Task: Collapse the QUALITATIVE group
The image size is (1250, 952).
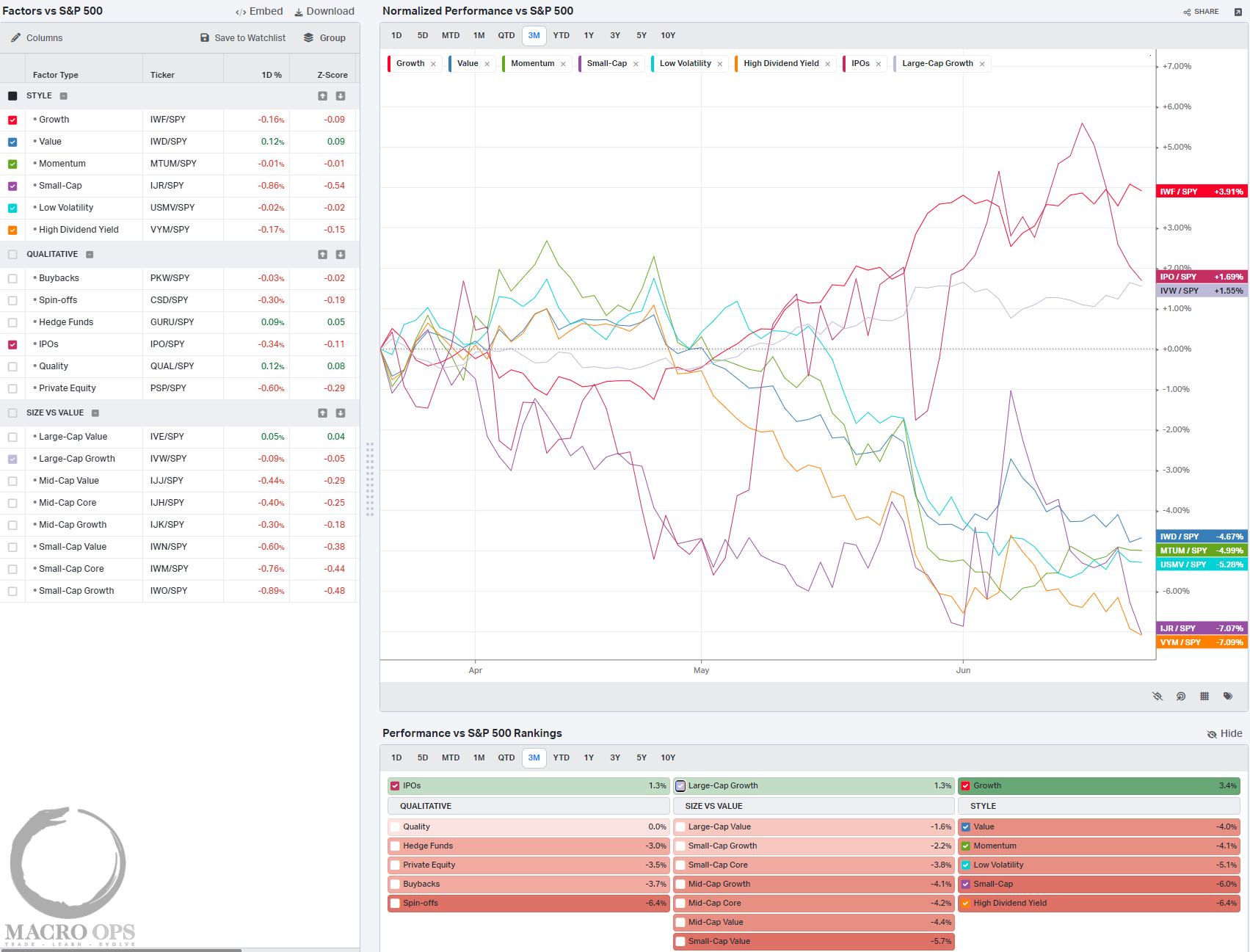Action: click(90, 255)
